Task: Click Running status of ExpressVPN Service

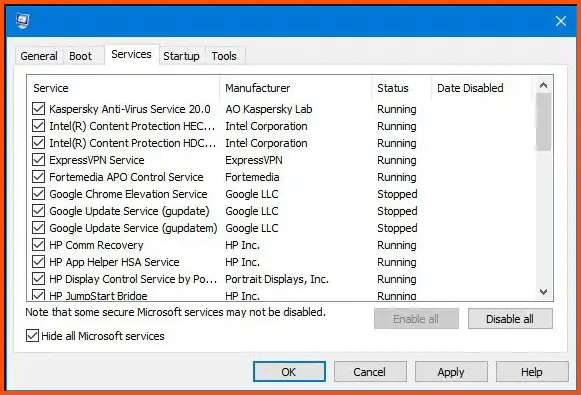Action: pyautogui.click(x=397, y=160)
